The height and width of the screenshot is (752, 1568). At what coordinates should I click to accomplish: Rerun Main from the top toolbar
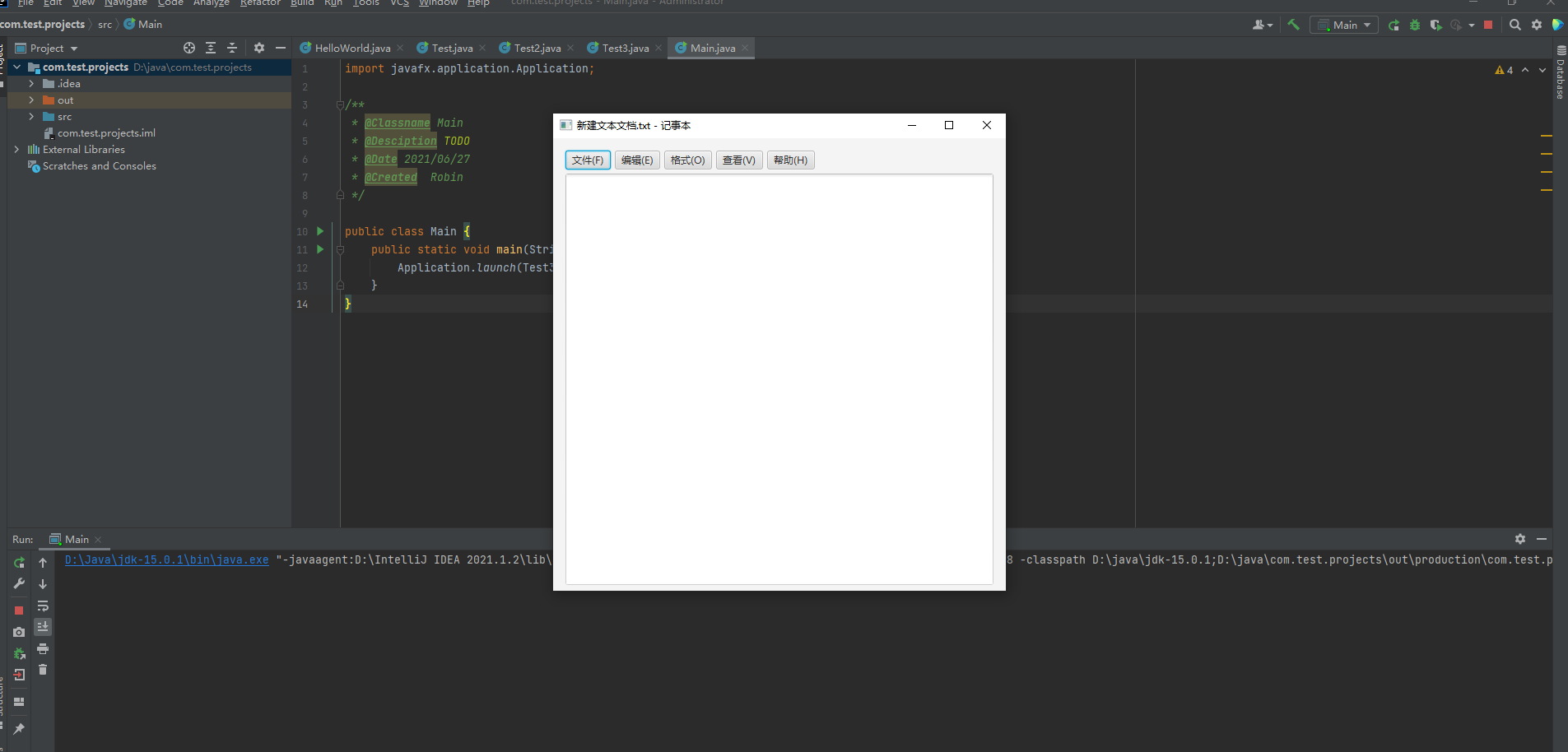tap(1394, 25)
